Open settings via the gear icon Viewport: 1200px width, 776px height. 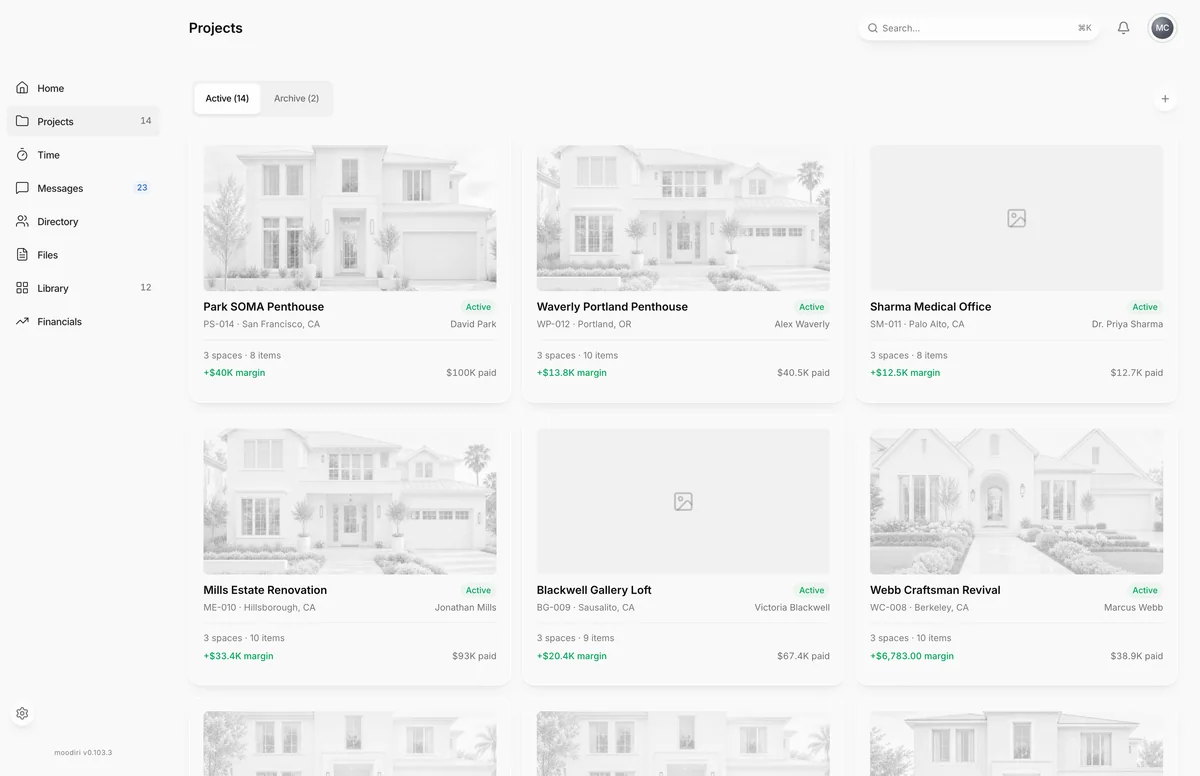pyautogui.click(x=22, y=714)
